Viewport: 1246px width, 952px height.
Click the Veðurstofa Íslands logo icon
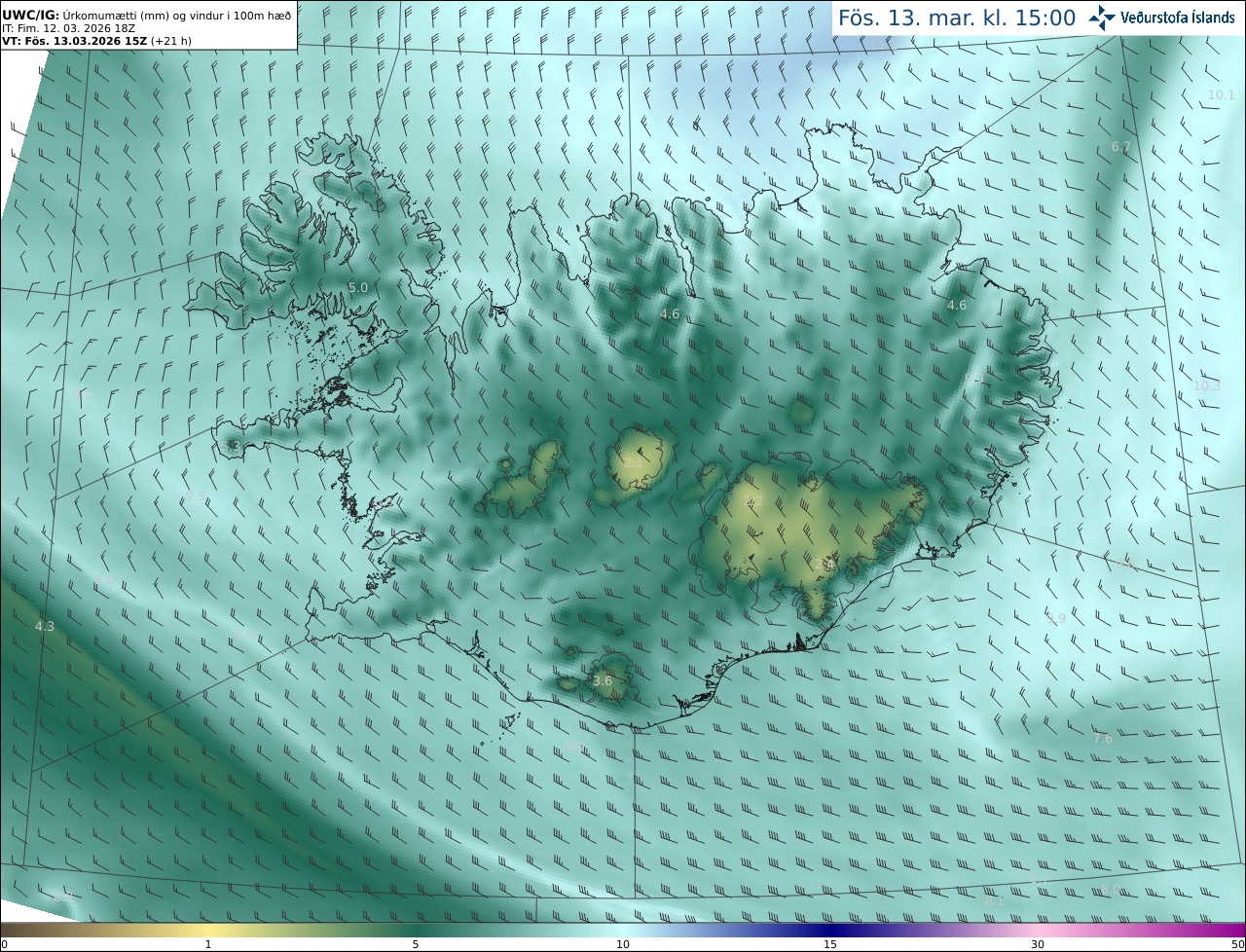pyautogui.click(x=1102, y=18)
